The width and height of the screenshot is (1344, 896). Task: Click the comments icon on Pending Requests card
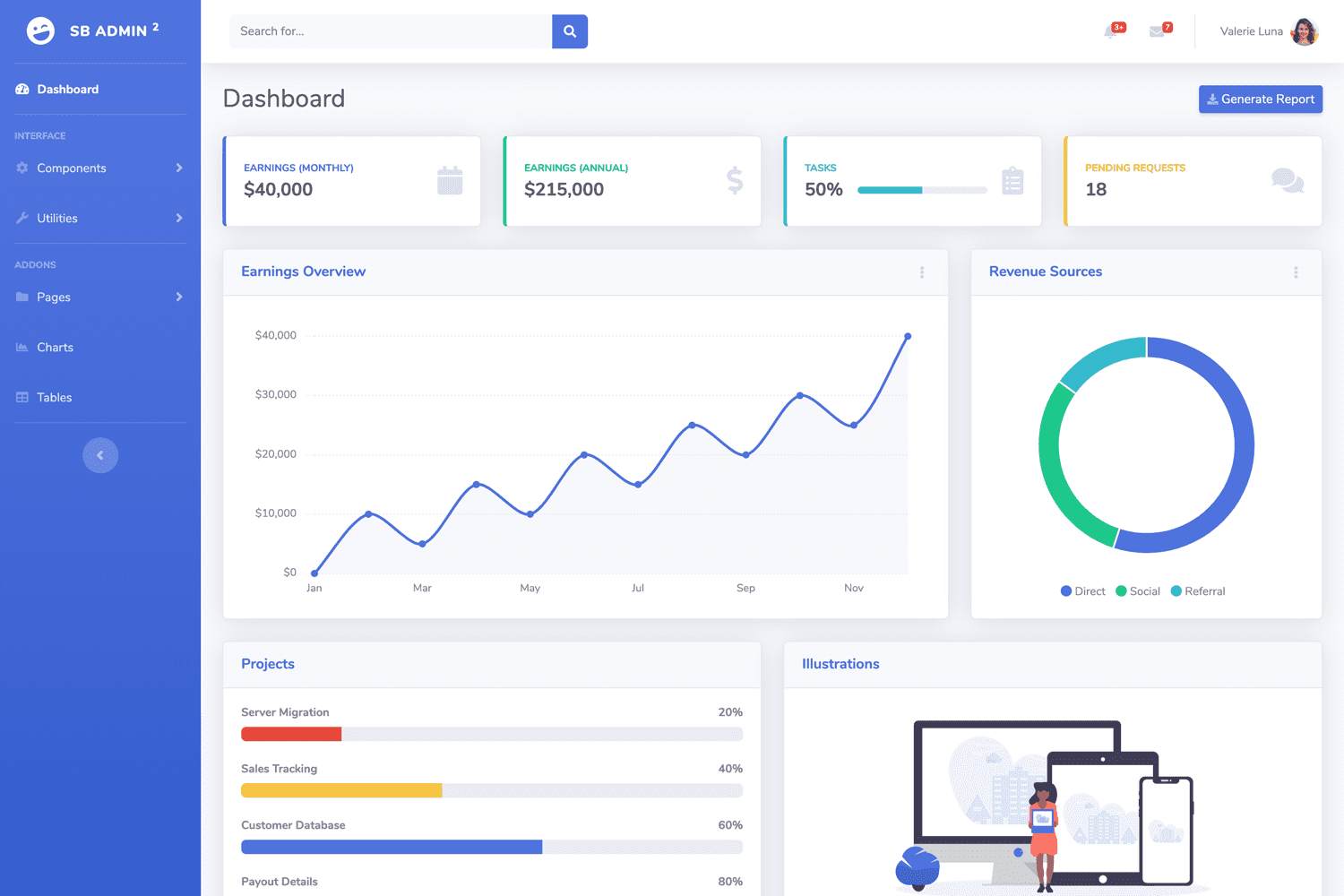tap(1288, 181)
